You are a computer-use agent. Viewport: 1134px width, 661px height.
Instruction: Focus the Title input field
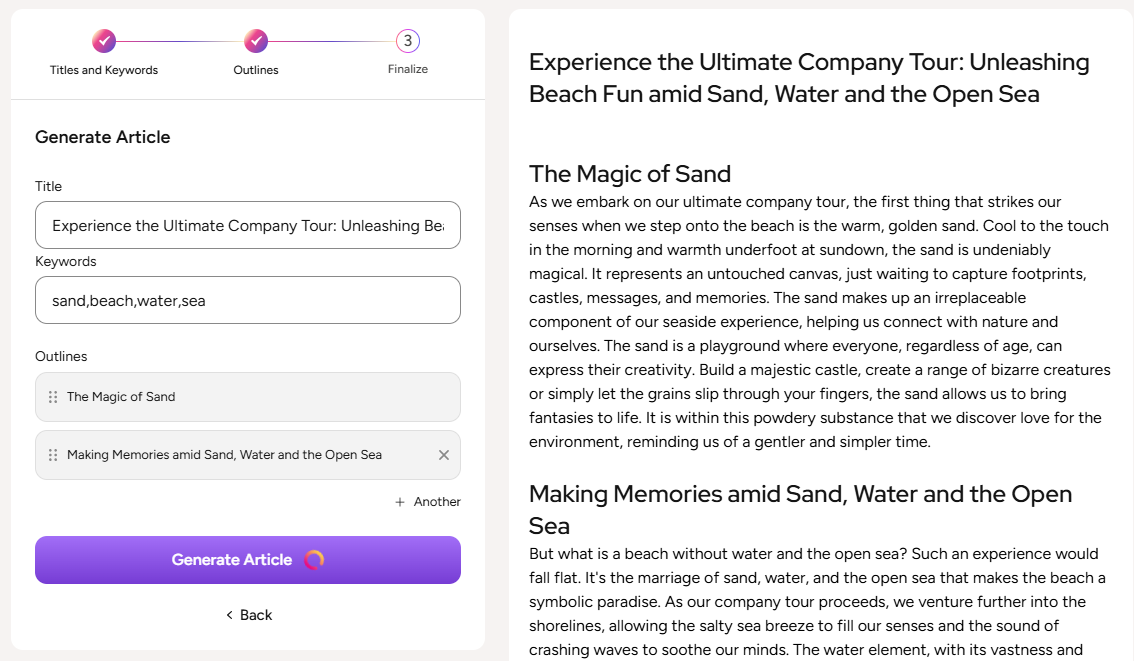(248, 226)
